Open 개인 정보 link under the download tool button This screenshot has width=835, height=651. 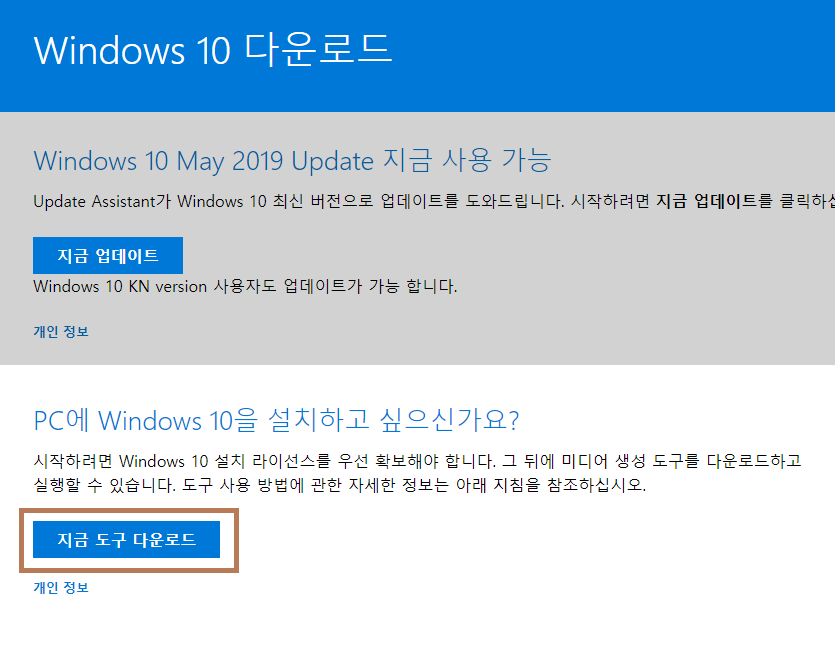pos(61,588)
